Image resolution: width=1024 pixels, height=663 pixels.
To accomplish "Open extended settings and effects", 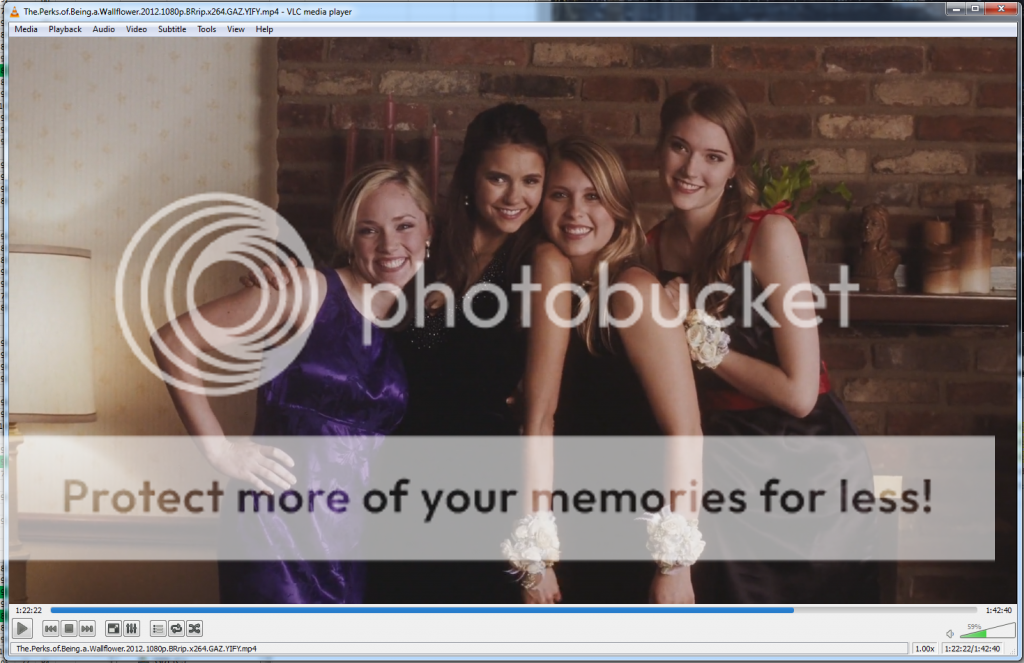I will (x=132, y=628).
